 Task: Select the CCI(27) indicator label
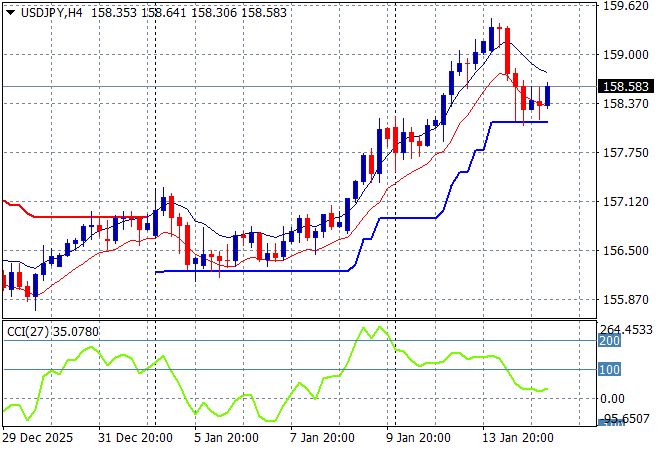(x=52, y=331)
